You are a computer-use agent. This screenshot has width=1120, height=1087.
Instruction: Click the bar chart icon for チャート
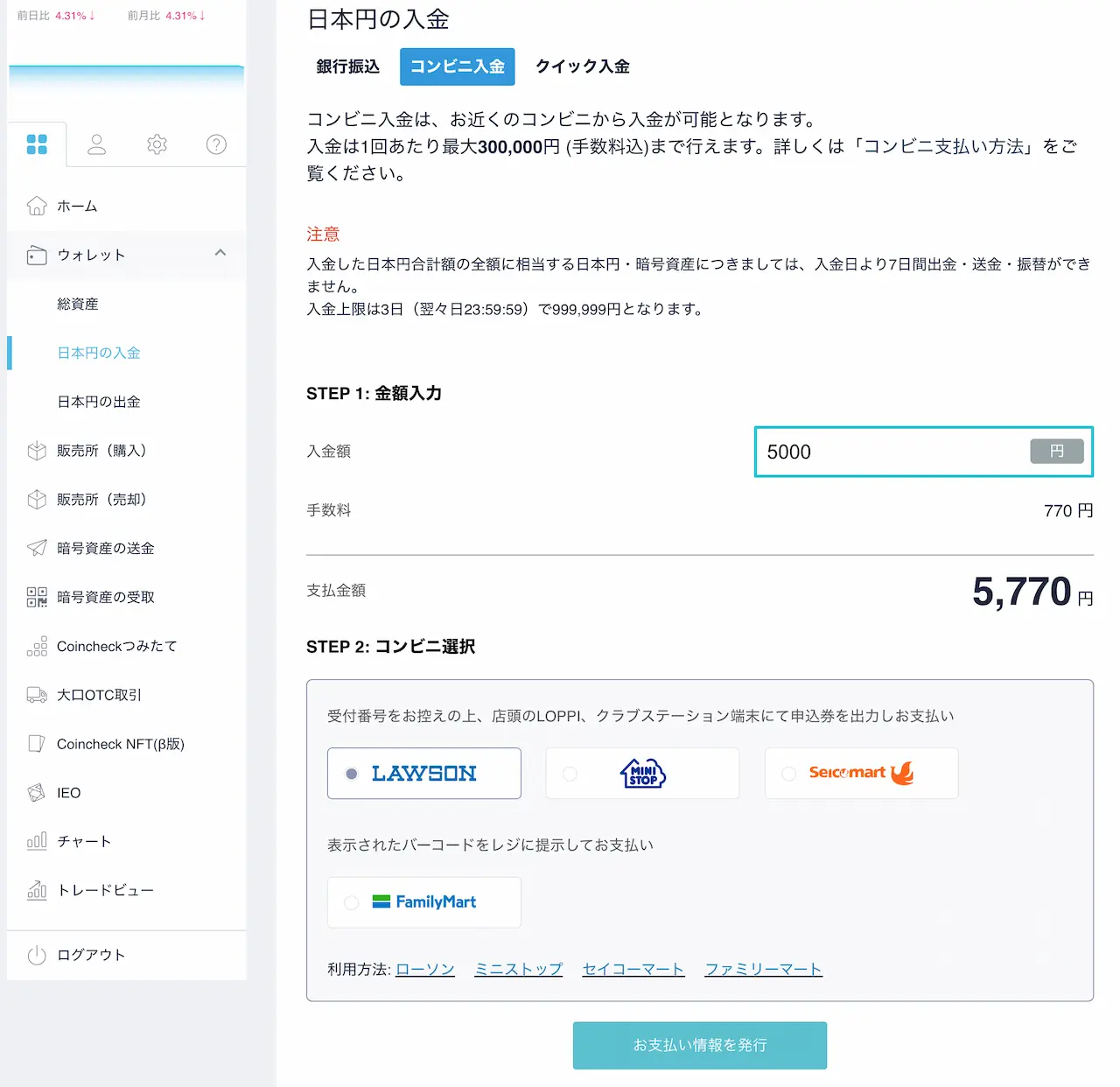pos(37,841)
